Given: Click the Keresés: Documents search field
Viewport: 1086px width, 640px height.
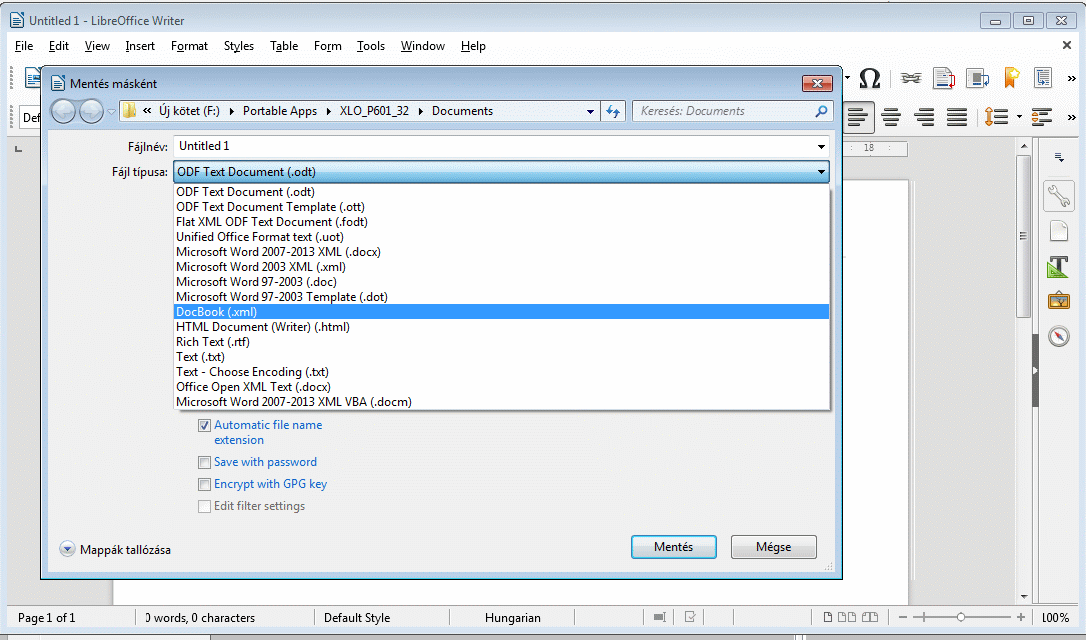Looking at the screenshot, I should (x=732, y=111).
